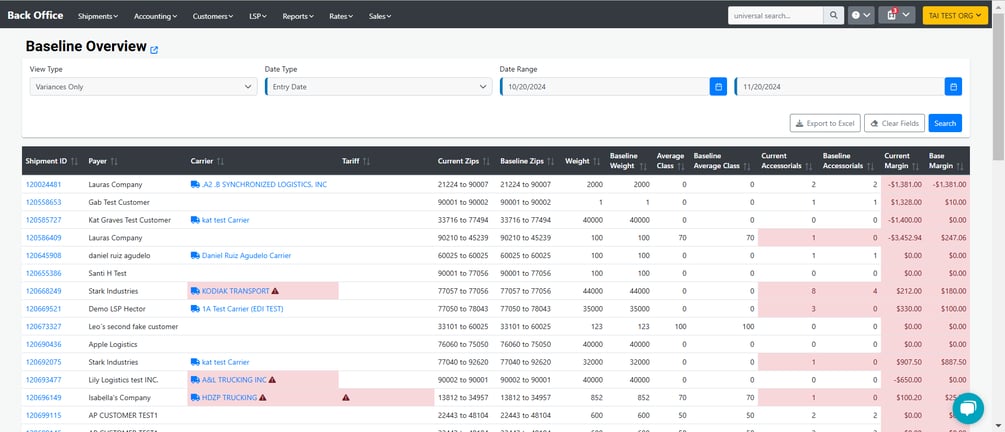Viewport: 1005px width, 432px height.
Task: Open the end date calendar picker
Action: [953, 87]
